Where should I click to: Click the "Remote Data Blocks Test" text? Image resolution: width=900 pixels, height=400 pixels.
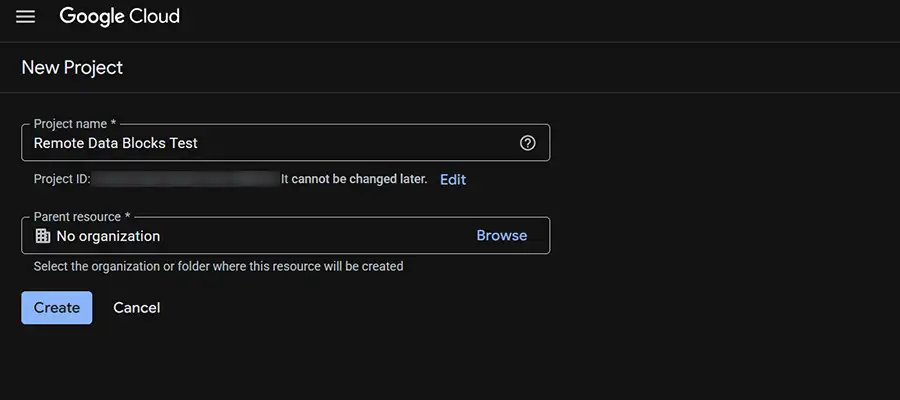116,143
